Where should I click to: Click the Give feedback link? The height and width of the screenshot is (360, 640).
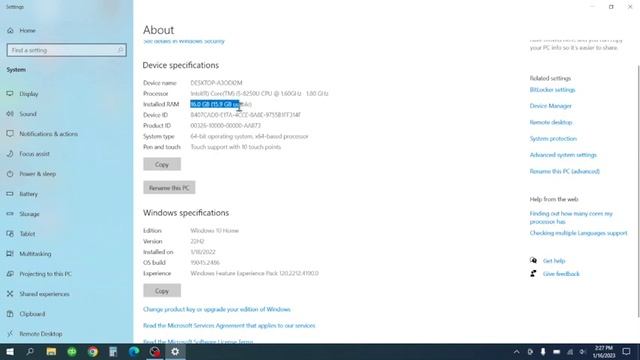pyautogui.click(x=561, y=274)
